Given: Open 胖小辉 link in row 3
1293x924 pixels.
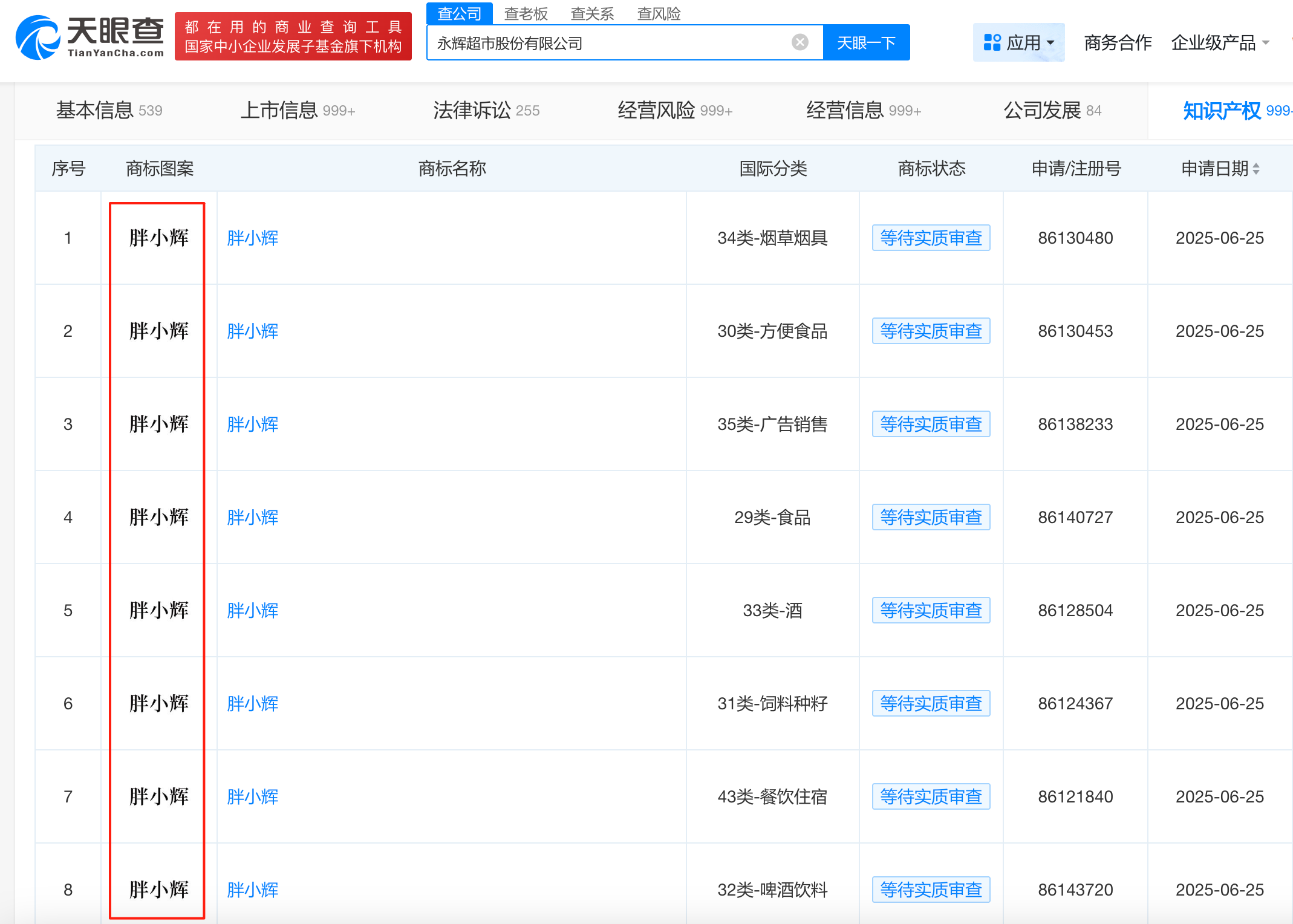Looking at the screenshot, I should [x=253, y=425].
